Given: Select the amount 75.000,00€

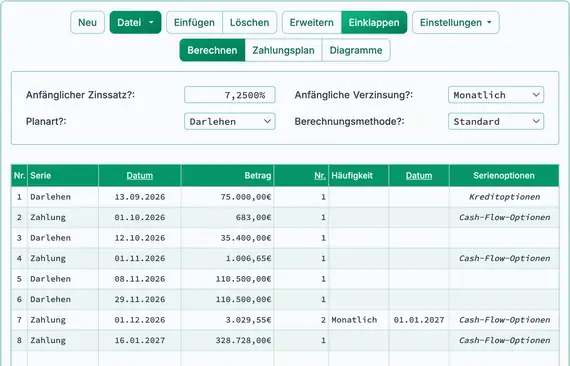Looking at the screenshot, I should (228, 197).
